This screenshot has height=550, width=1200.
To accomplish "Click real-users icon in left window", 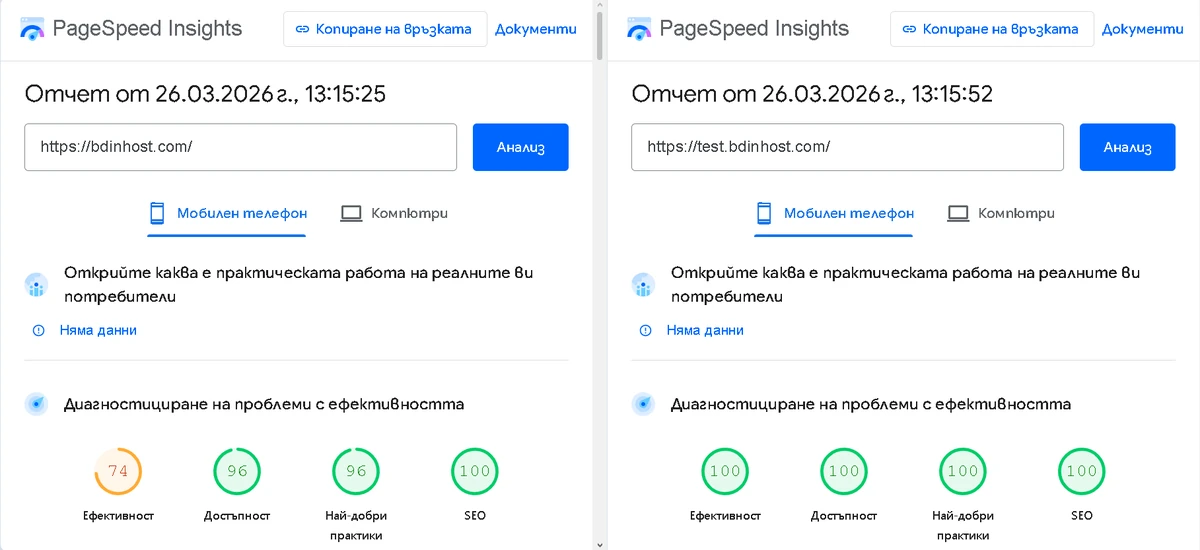I will pyautogui.click(x=37, y=286).
